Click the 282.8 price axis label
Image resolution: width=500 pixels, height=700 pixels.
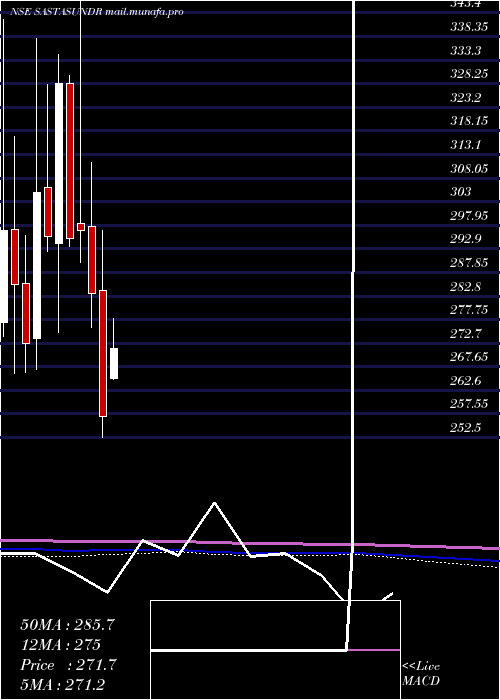pyautogui.click(x=466, y=286)
